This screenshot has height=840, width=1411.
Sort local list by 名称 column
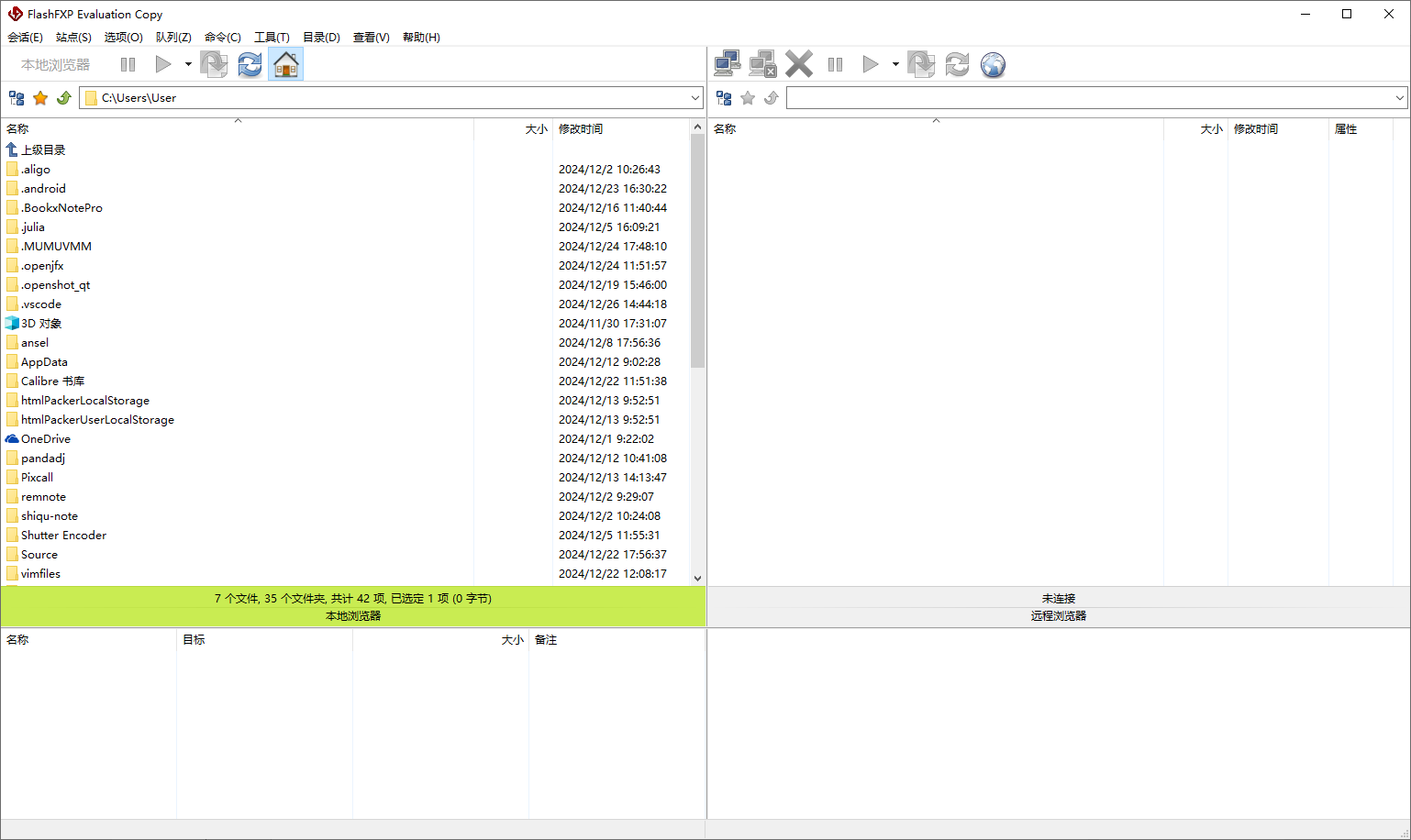238,129
